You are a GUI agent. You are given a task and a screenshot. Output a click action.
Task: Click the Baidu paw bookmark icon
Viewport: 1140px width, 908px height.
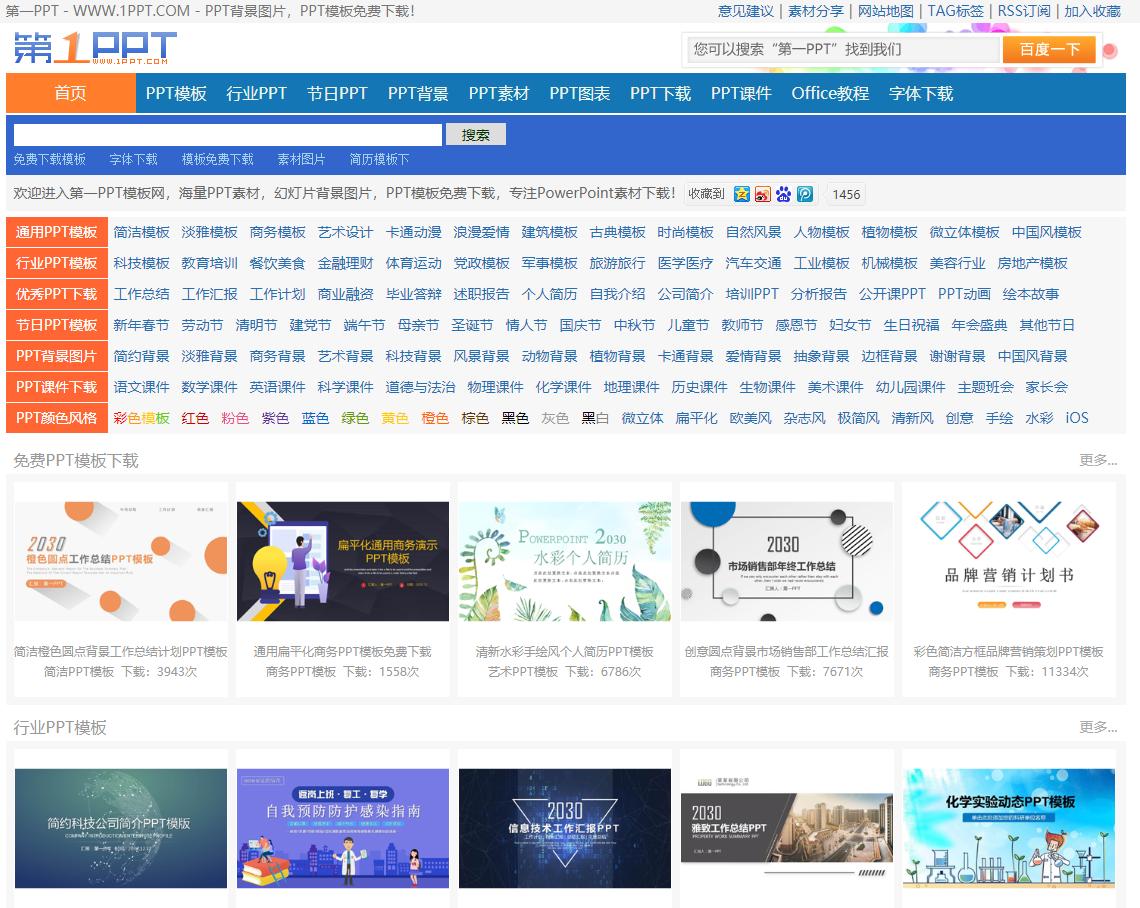click(x=782, y=194)
